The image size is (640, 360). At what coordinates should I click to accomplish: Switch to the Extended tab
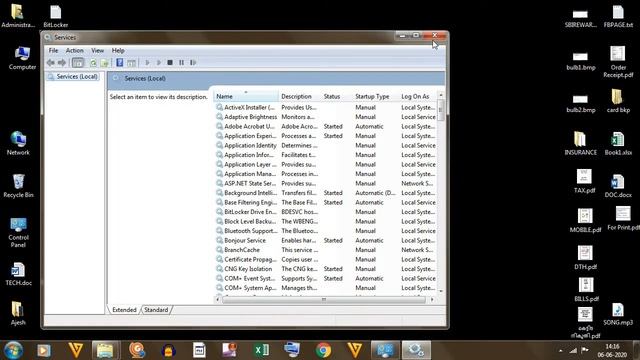(x=124, y=310)
